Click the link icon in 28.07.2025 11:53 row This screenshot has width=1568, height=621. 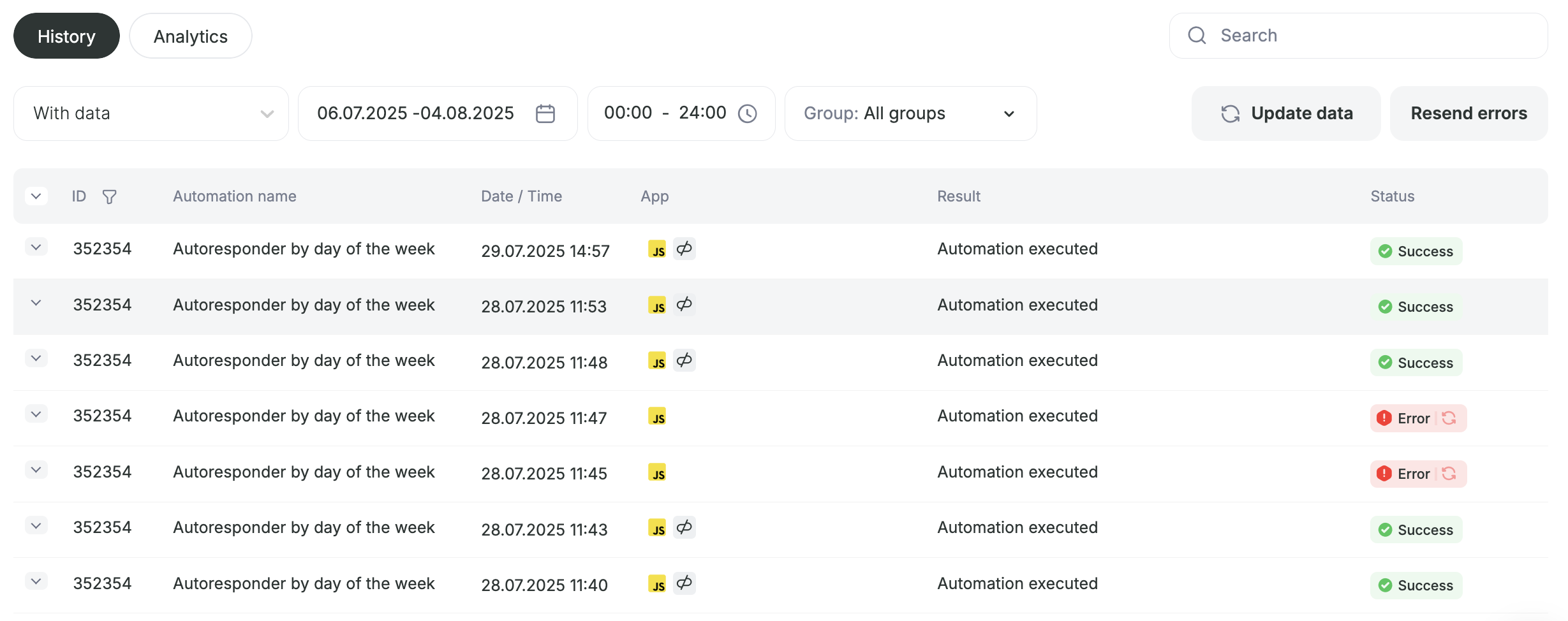point(684,304)
